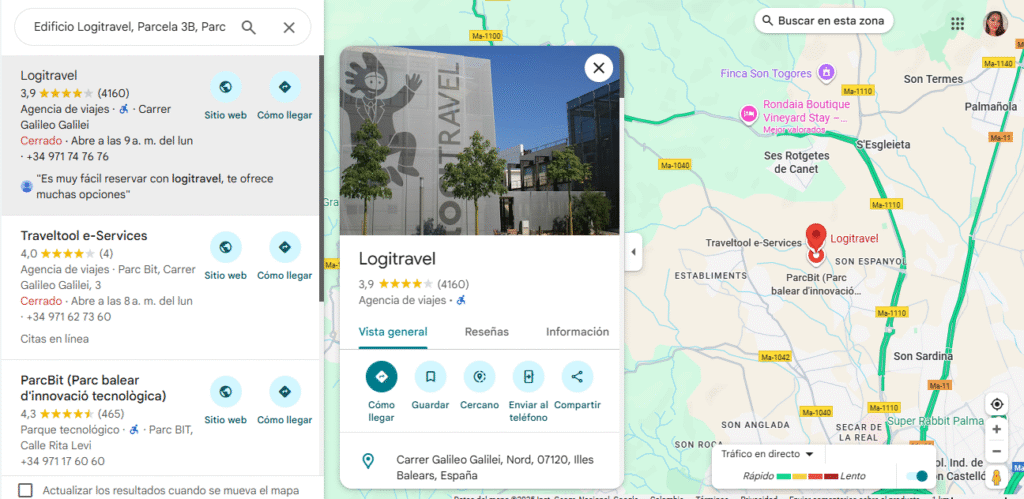This screenshot has height=499, width=1024.
Task: Click Rondaia Boutique hotel map marker
Action: (748, 114)
